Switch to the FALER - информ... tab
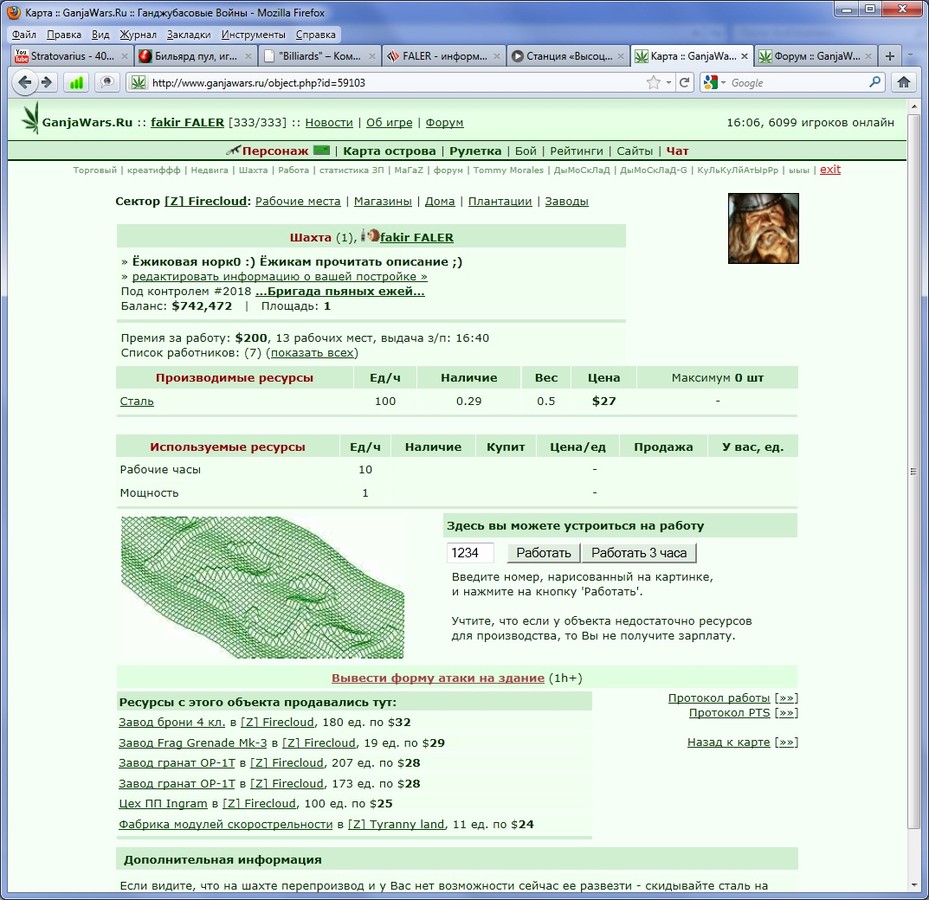 tap(442, 56)
